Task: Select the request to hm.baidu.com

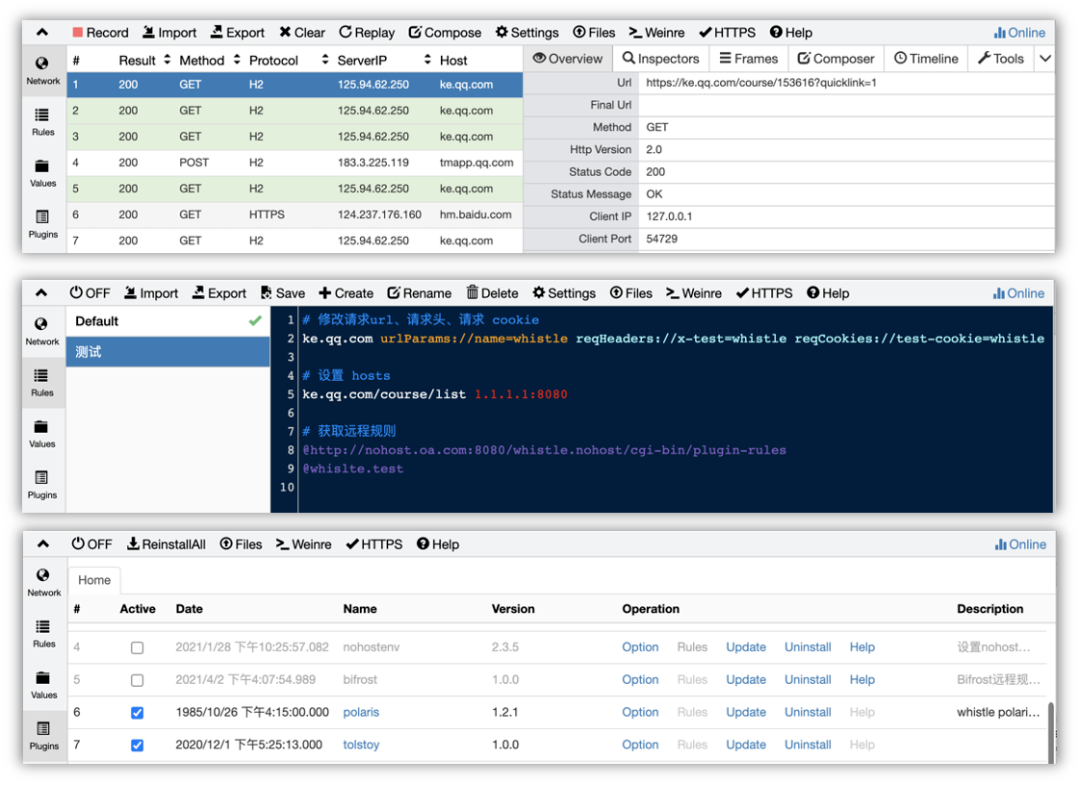Action: (x=295, y=215)
